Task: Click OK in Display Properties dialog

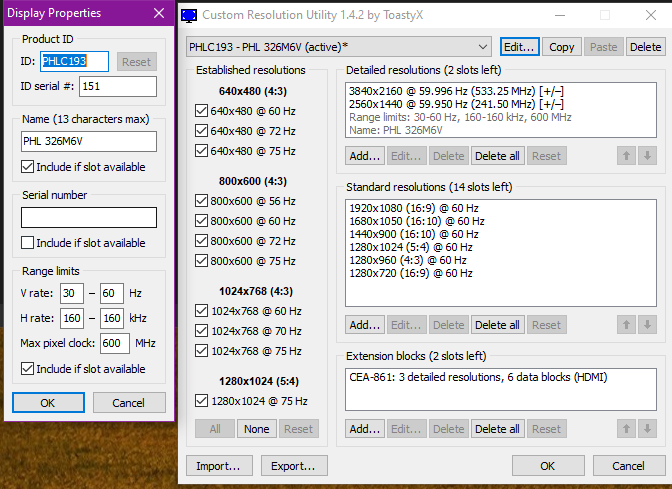Action: [48, 402]
